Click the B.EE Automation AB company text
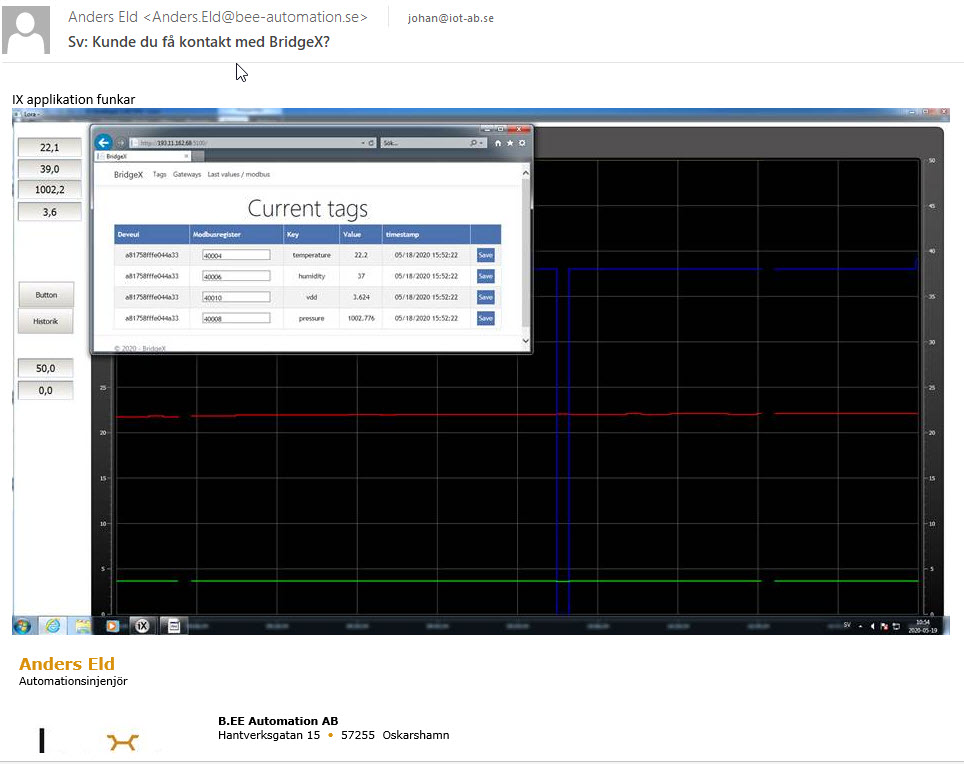This screenshot has height=764, width=964. 278,721
